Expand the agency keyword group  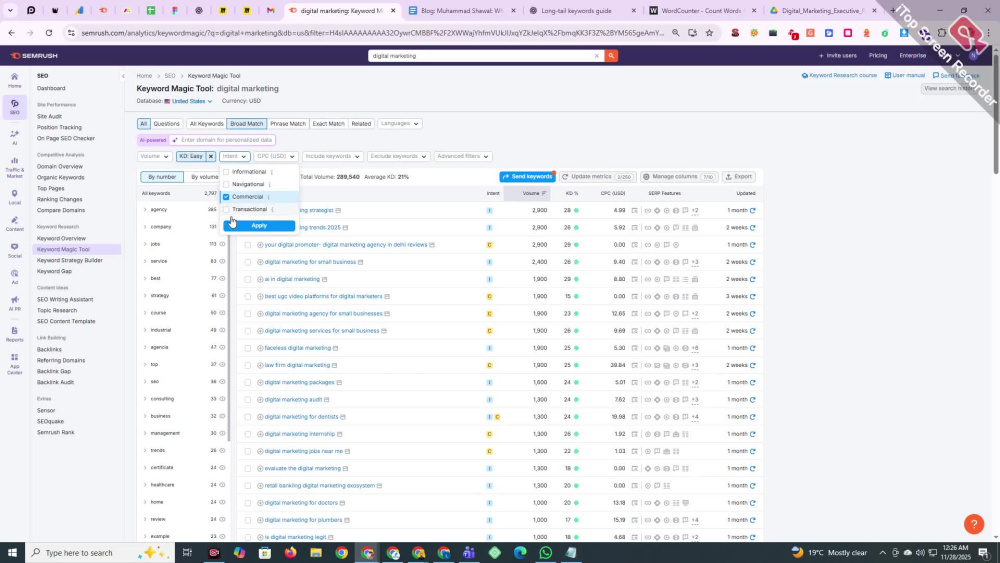[x=145, y=210]
